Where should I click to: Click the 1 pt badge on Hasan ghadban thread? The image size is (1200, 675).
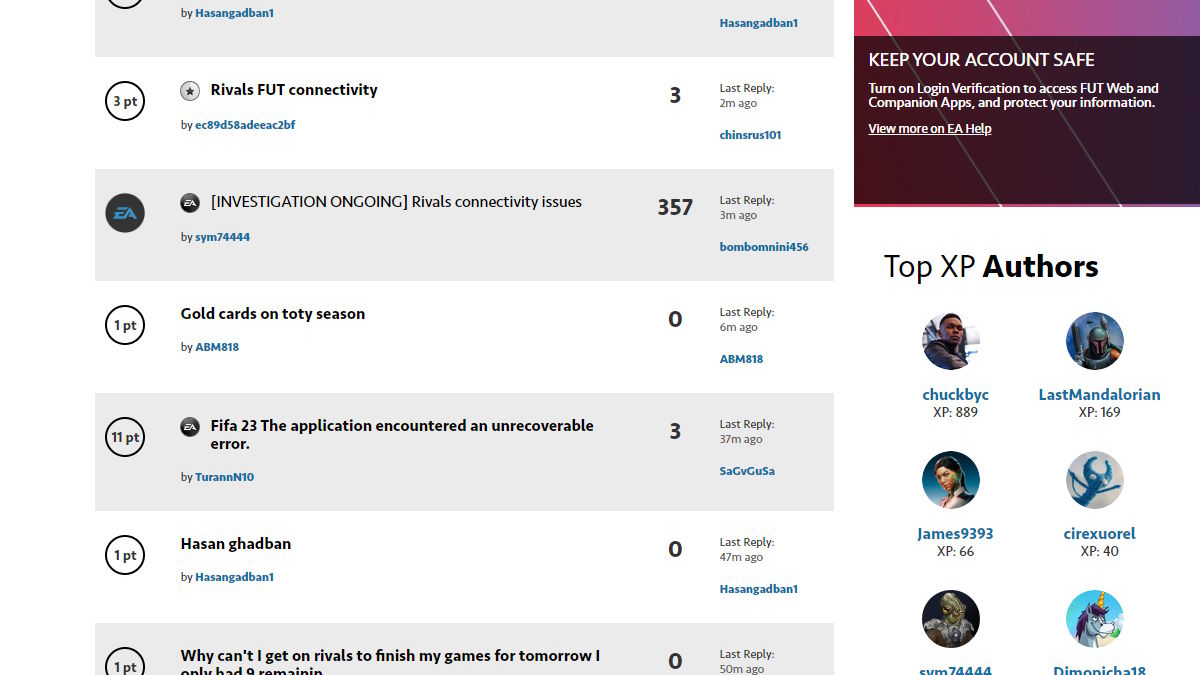(125, 555)
